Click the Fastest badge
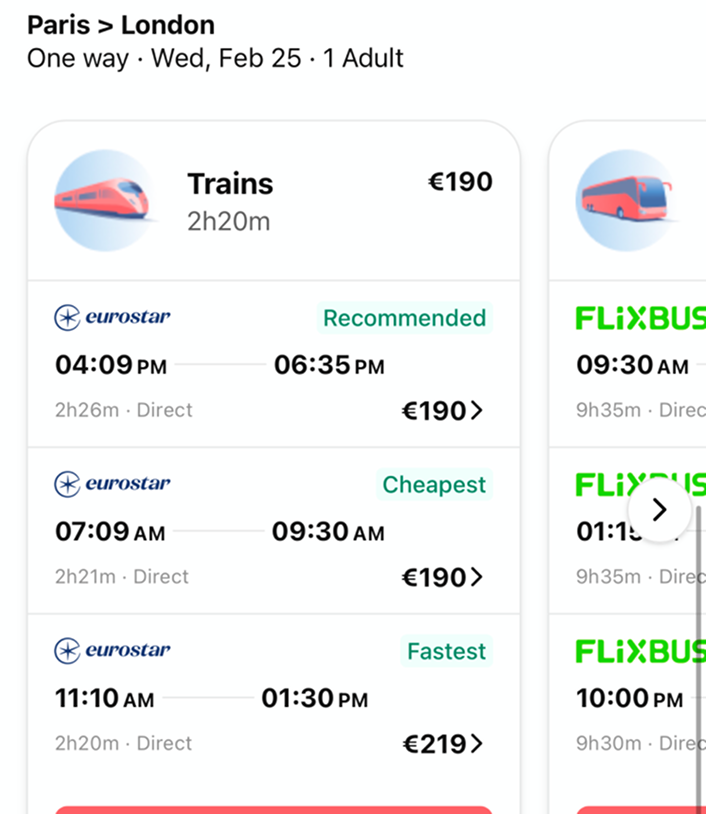 tap(446, 650)
